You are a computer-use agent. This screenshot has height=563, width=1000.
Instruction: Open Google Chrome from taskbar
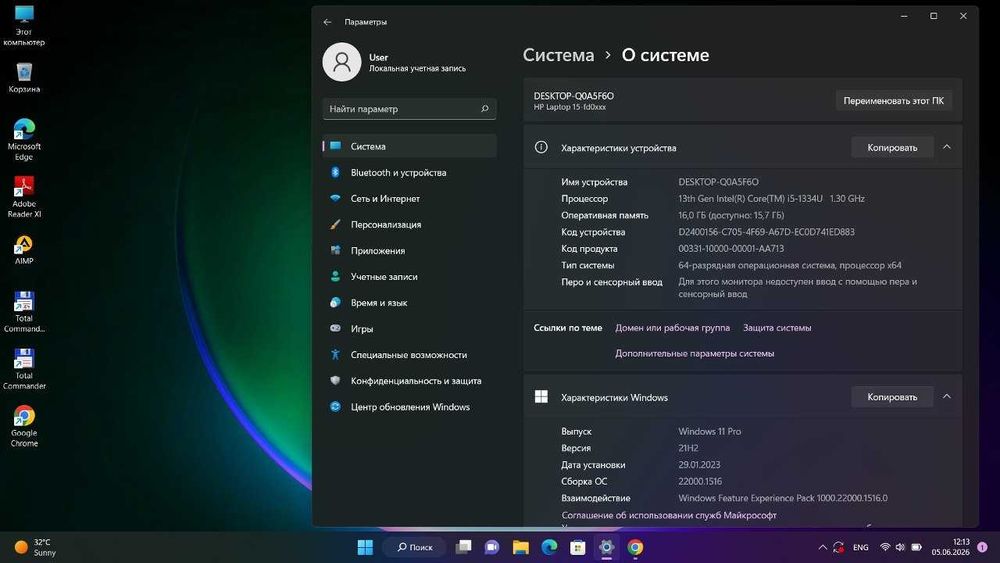(635, 547)
